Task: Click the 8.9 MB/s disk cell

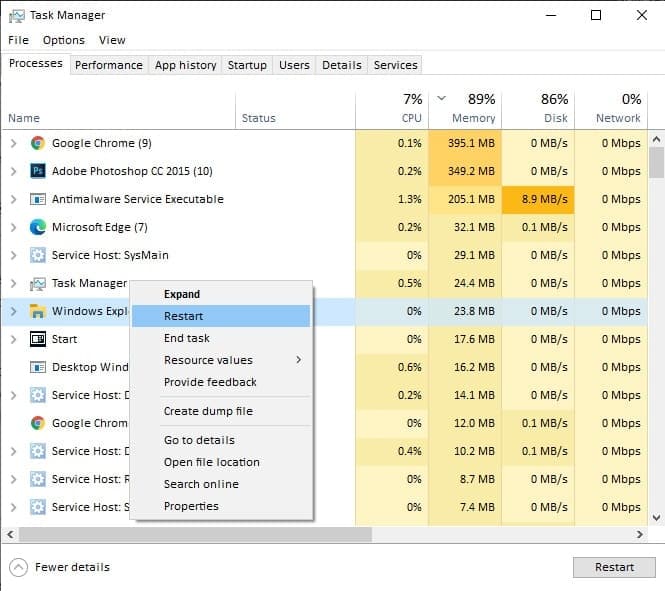Action: (538, 199)
